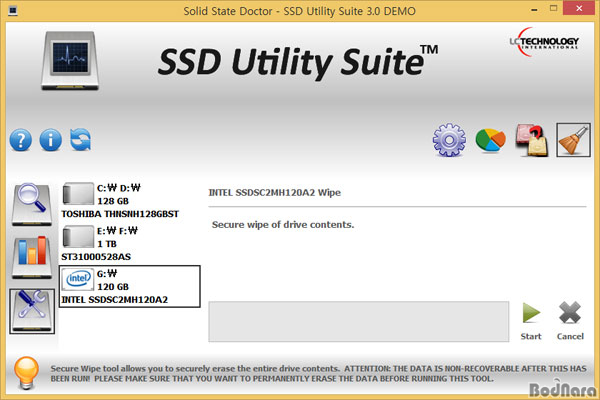Click the empty wipe progress bar
This screenshot has height=400, width=600.
coord(359,322)
